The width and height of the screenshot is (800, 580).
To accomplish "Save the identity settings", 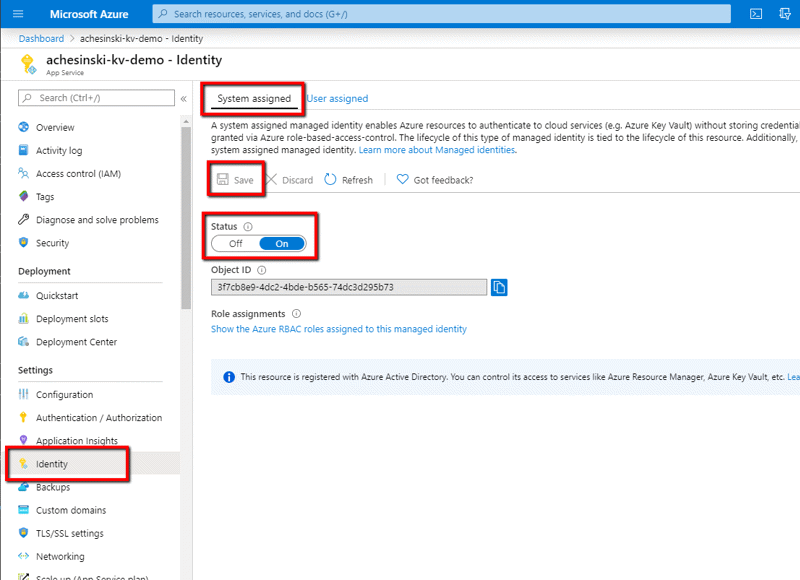I will [x=235, y=180].
